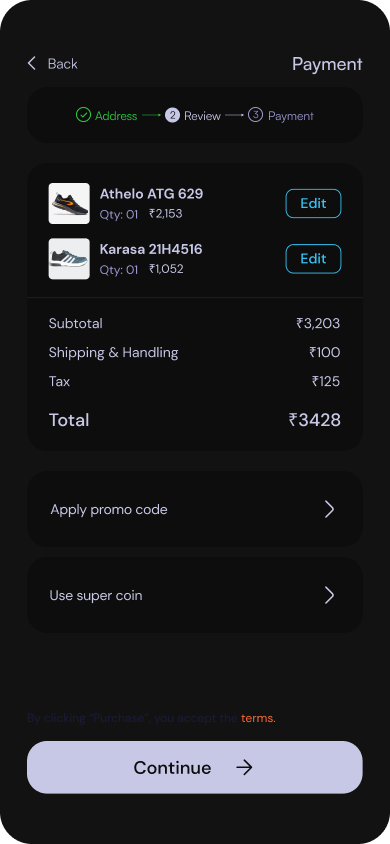Click the green Address checkmark icon

click(83, 115)
